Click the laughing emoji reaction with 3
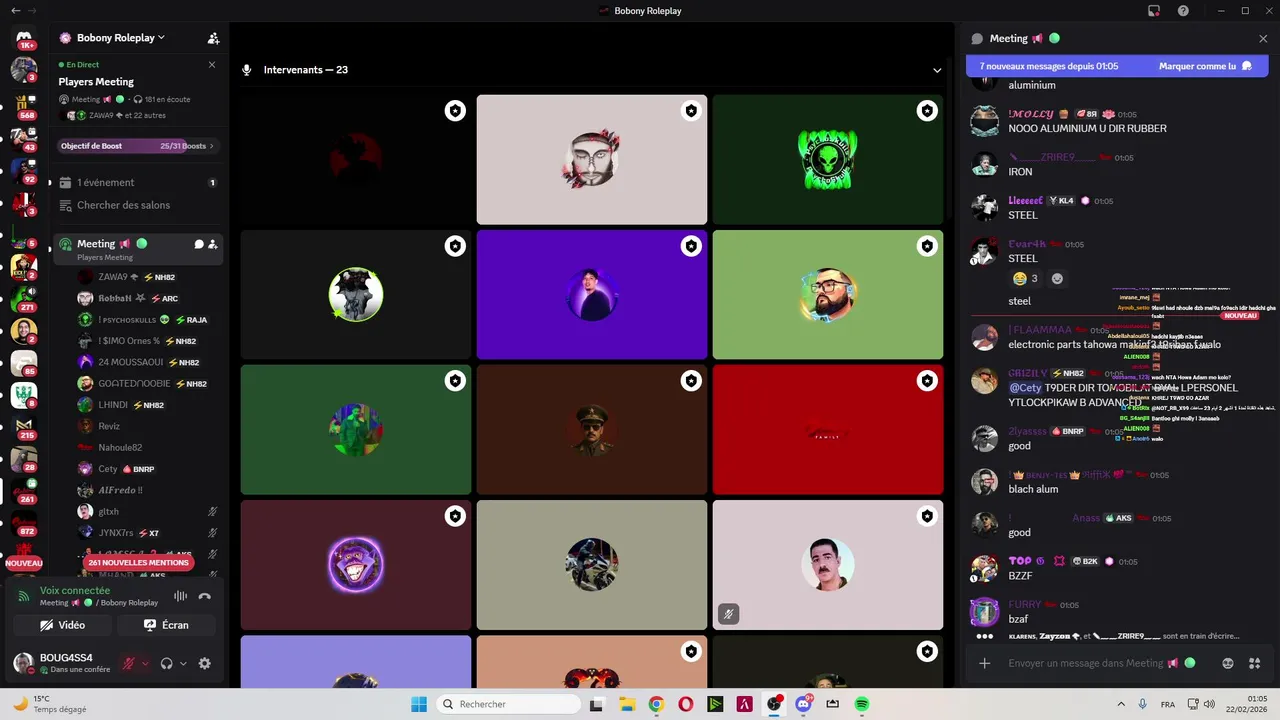 pyautogui.click(x=1025, y=278)
